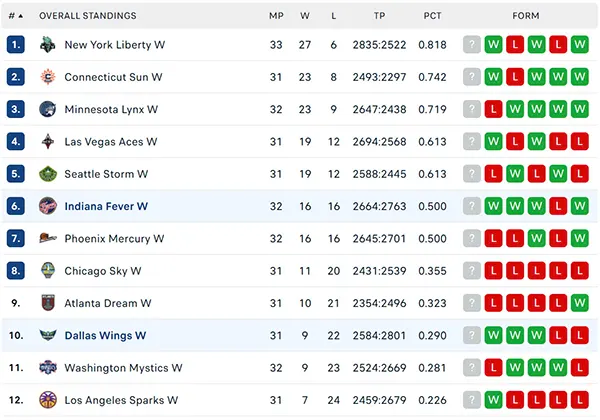Click the last green W form badge for Indiana Fever
The height and width of the screenshot is (420, 600).
click(x=580, y=206)
